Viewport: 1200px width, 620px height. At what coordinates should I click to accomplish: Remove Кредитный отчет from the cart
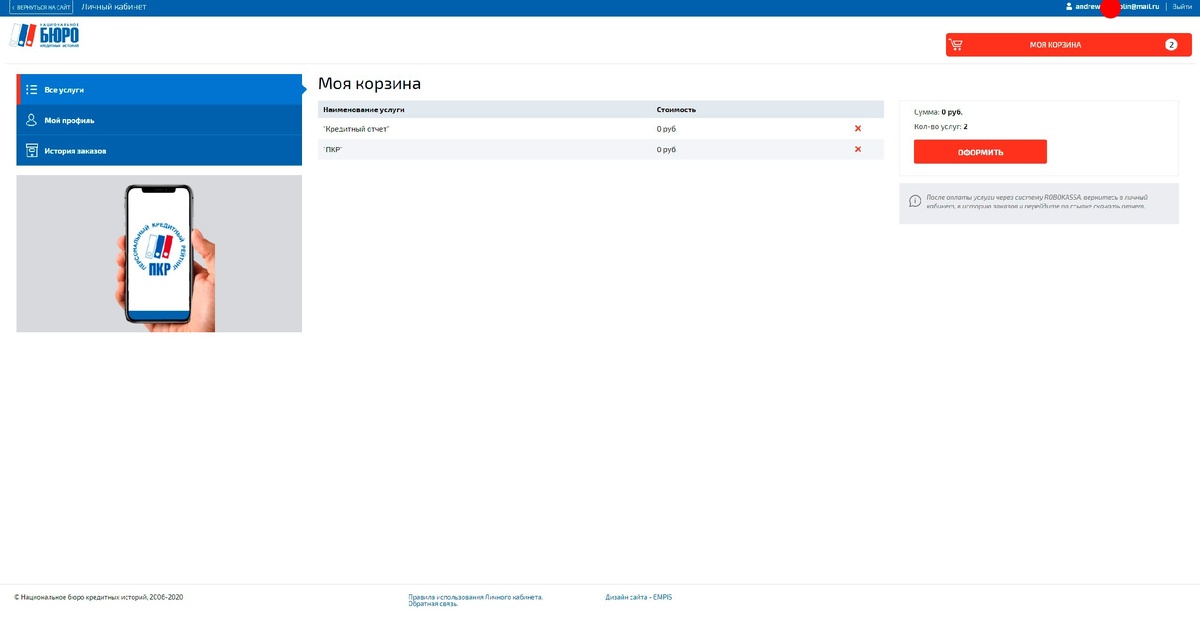858,129
